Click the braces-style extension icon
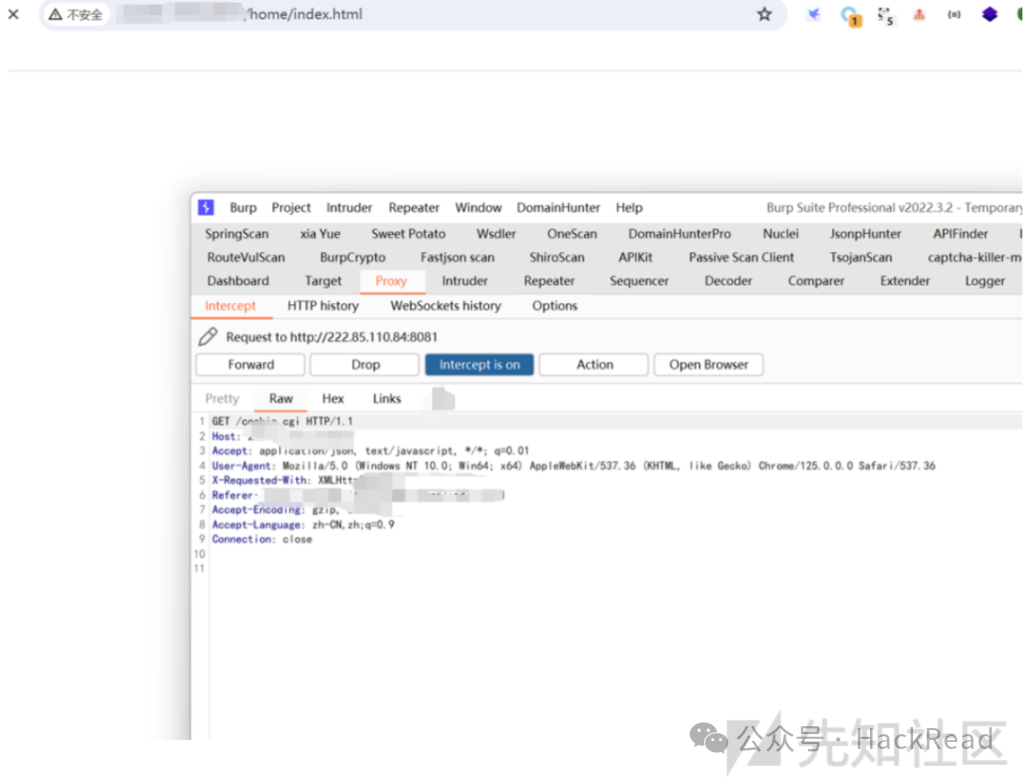 [x=954, y=14]
